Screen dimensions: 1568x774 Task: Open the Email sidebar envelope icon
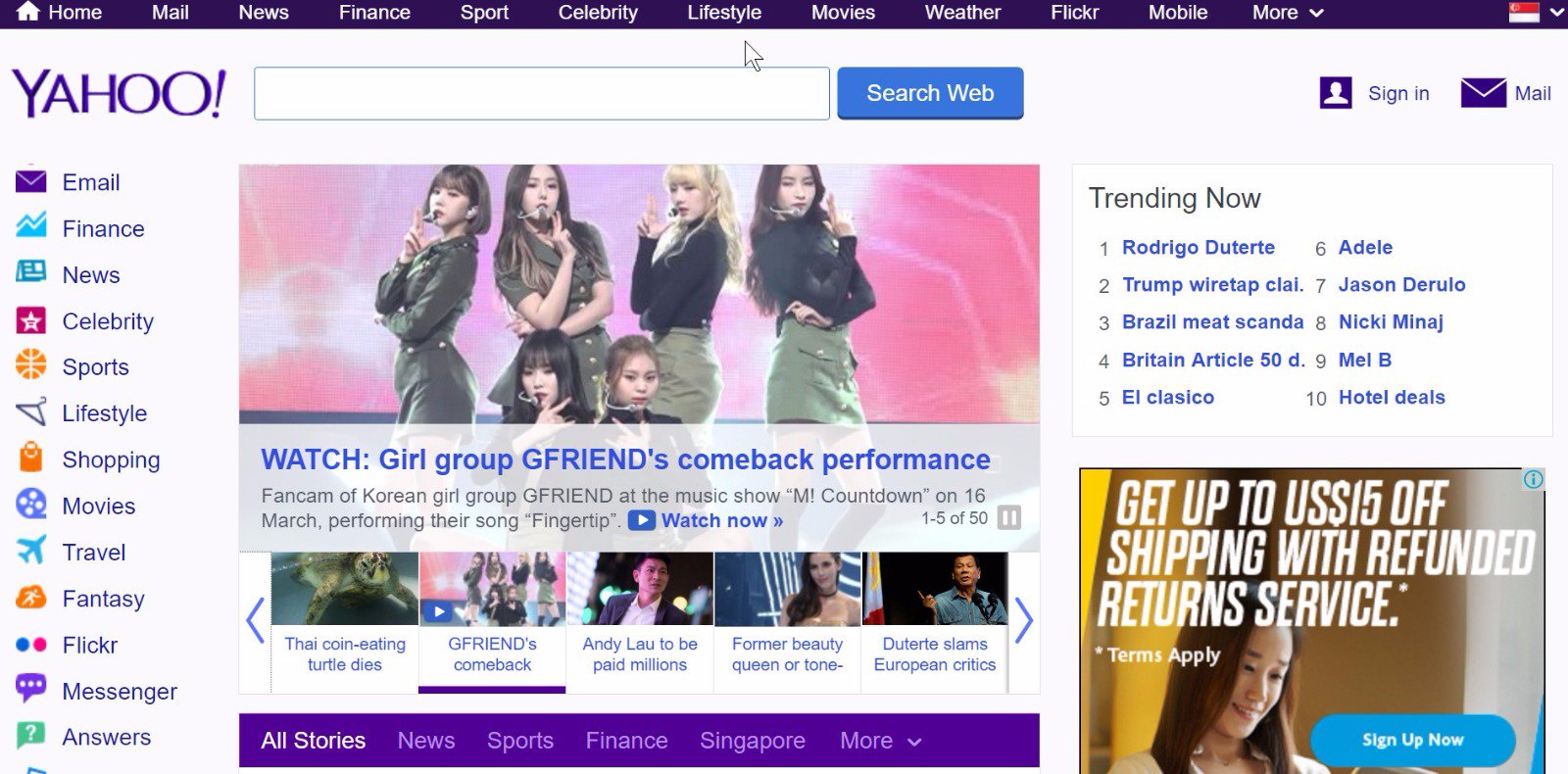pos(30,181)
